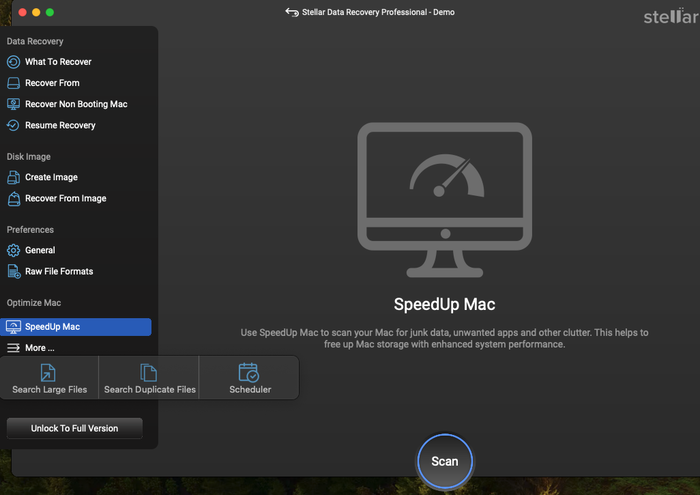
Task: Click the window title Stellar Data Recovery Professional
Action: pos(378,12)
